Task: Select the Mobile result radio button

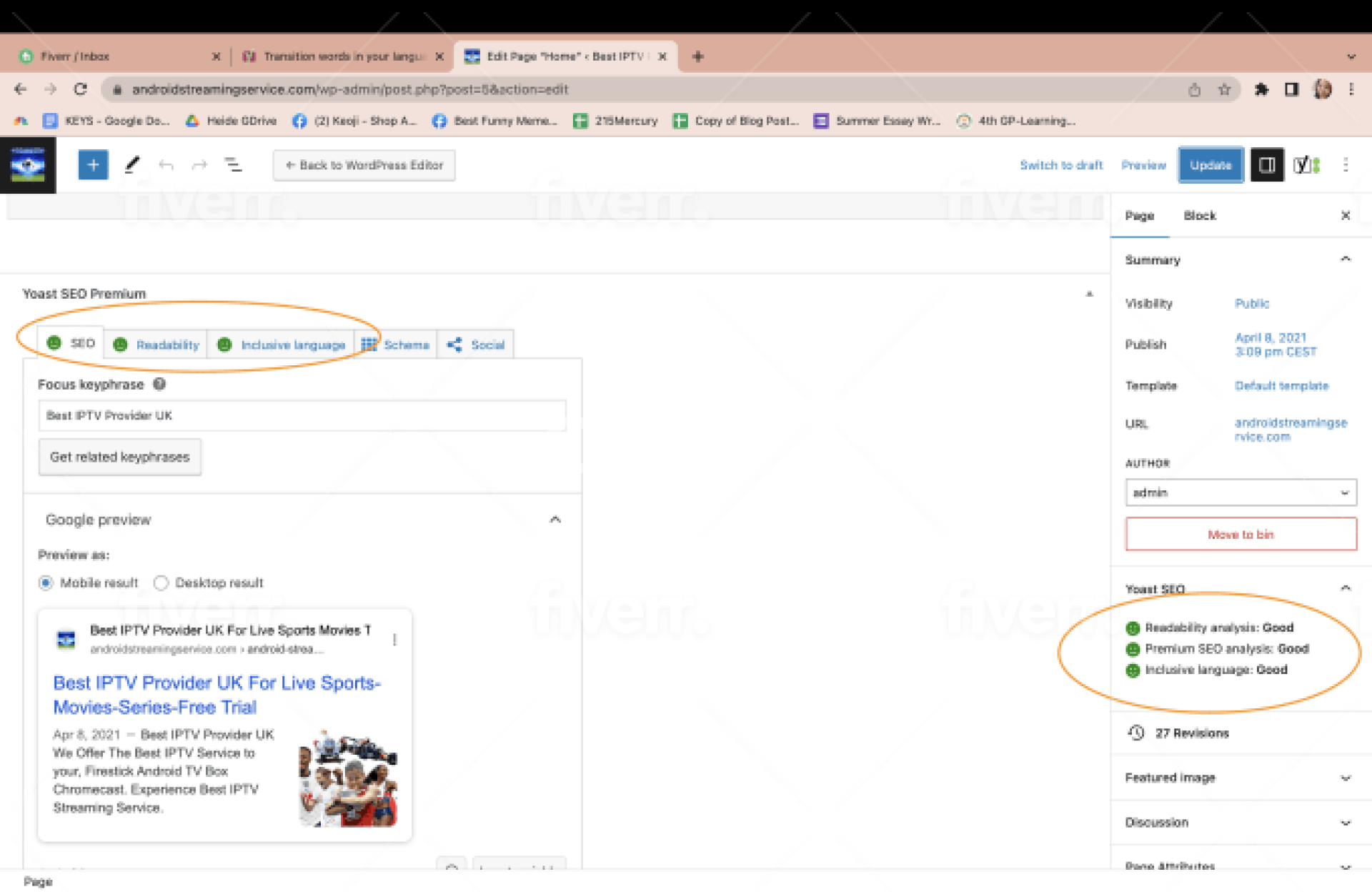Action: pyautogui.click(x=46, y=583)
